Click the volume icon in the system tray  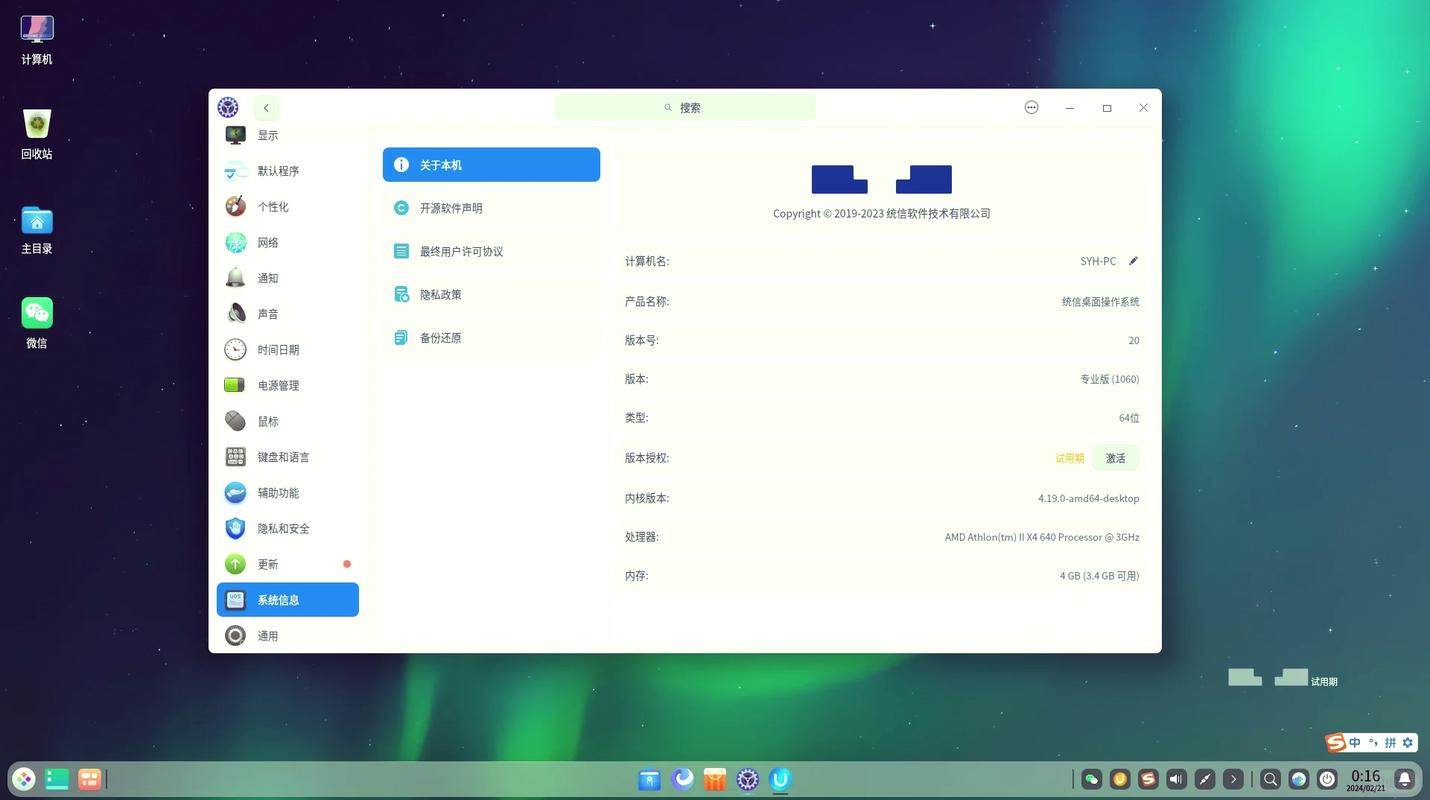click(x=1176, y=779)
